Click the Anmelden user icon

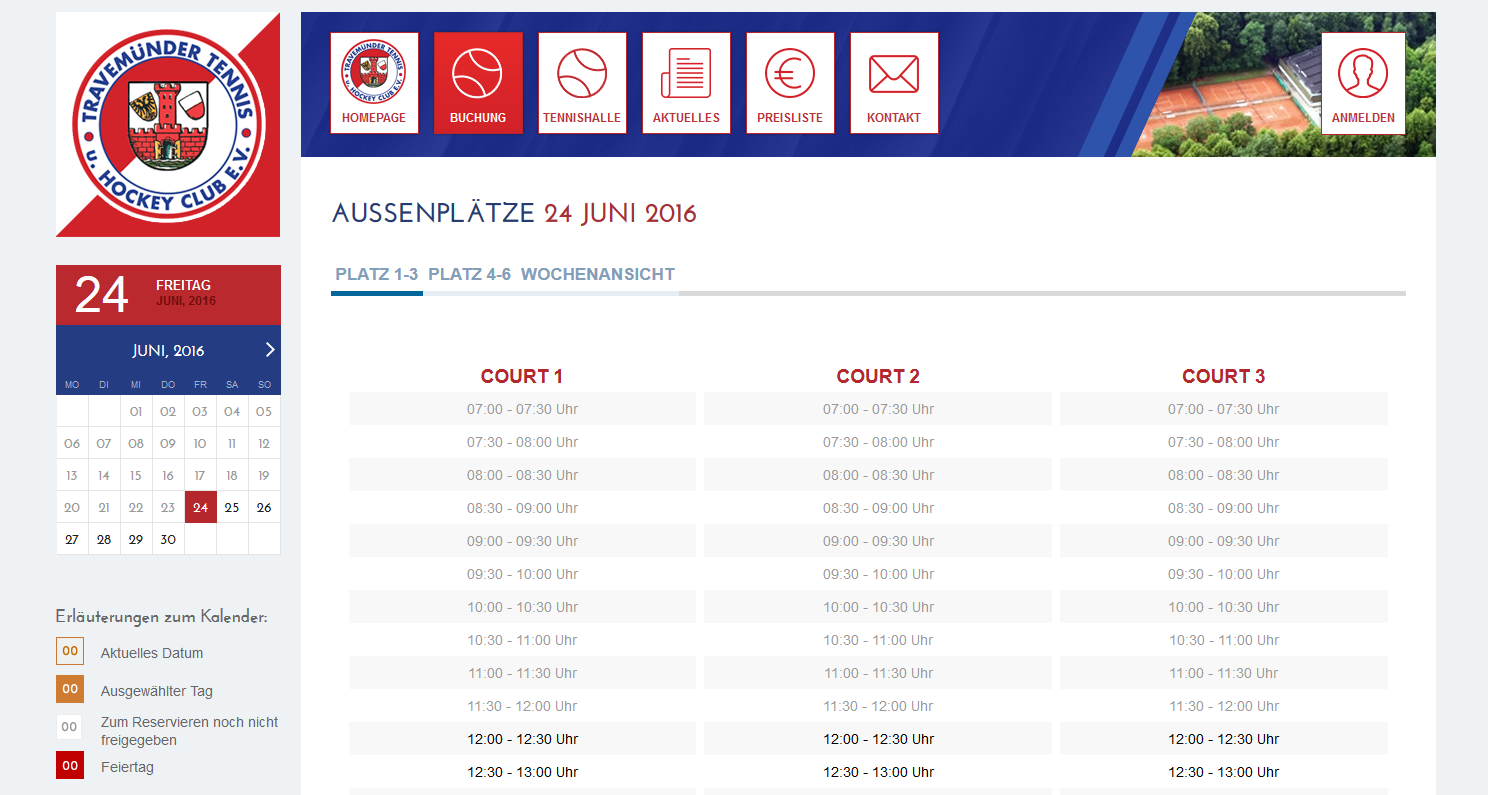click(1363, 74)
